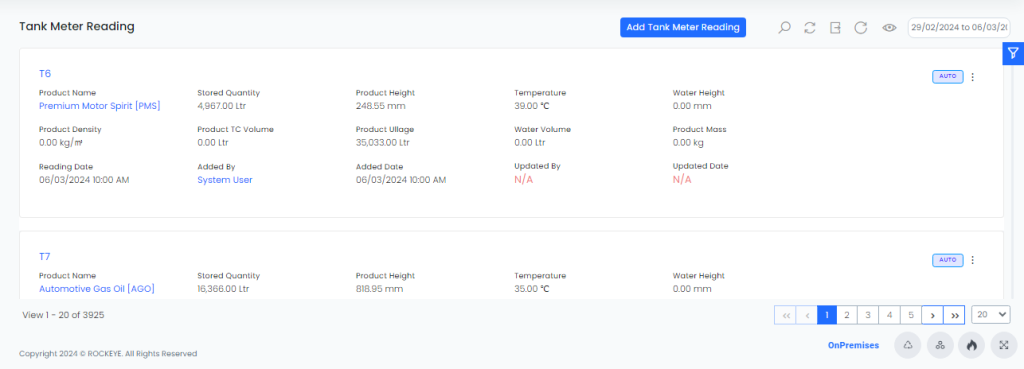Click the sync arrows icon
The width and height of the screenshot is (1024, 369).
coord(810,27)
